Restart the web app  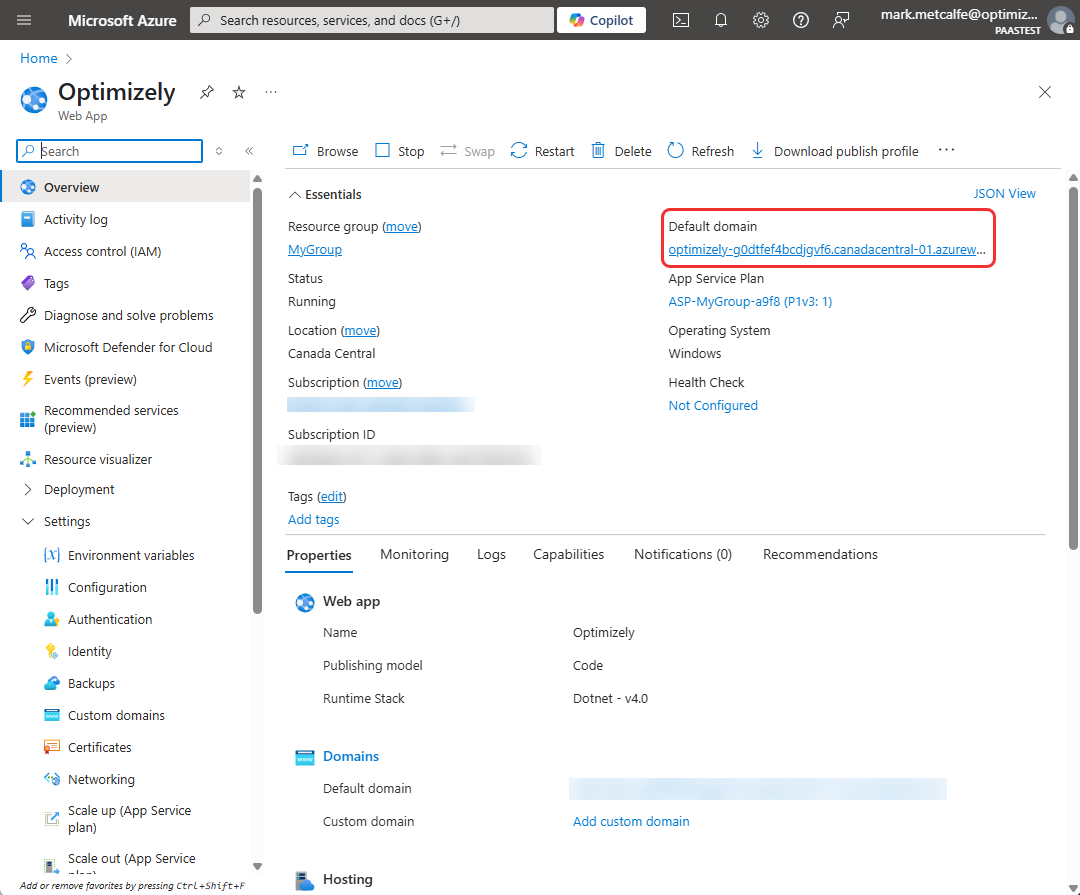pos(542,151)
